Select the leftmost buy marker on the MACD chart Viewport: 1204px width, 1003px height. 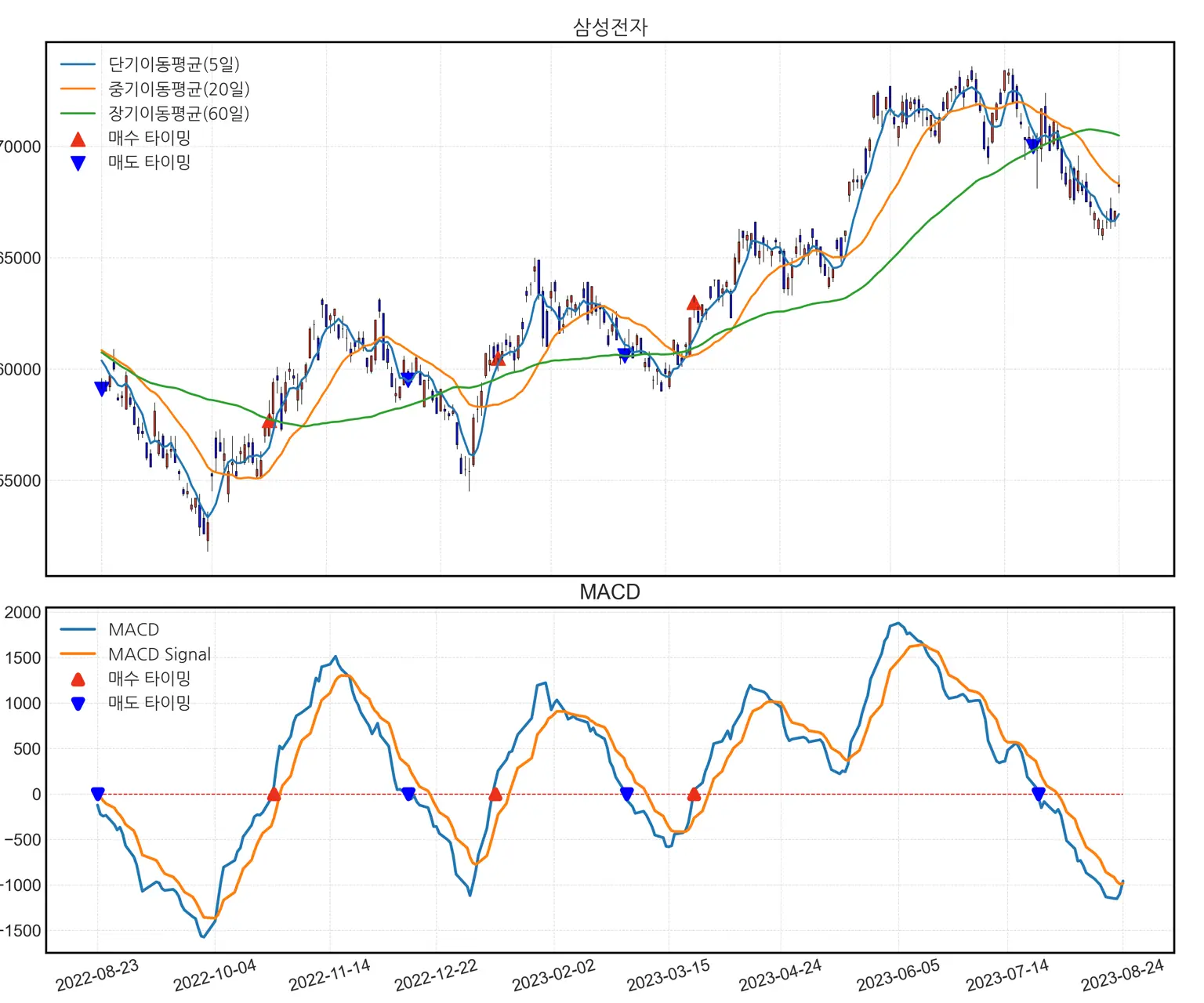[x=274, y=794]
